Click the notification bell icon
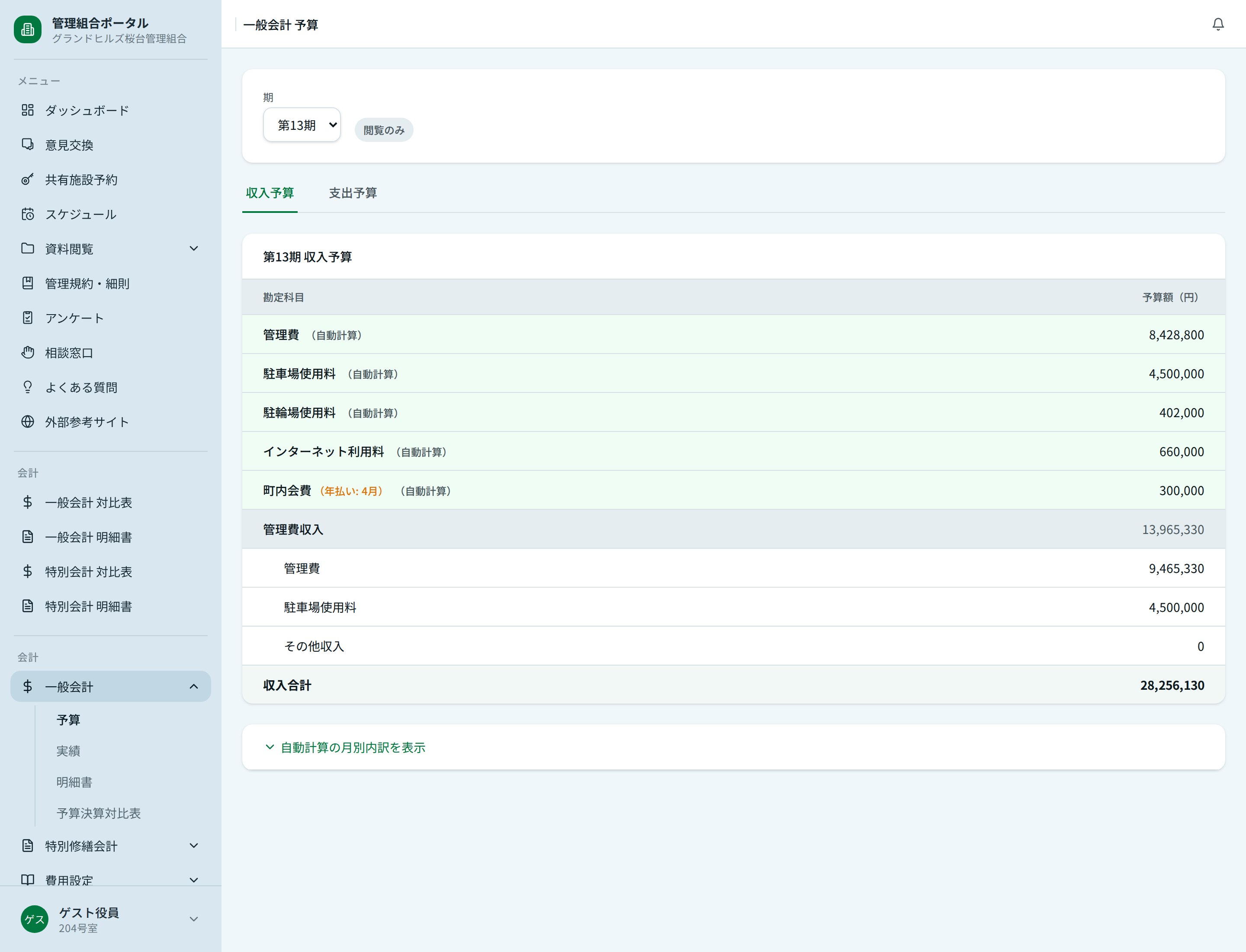1246x952 pixels. [1218, 24]
